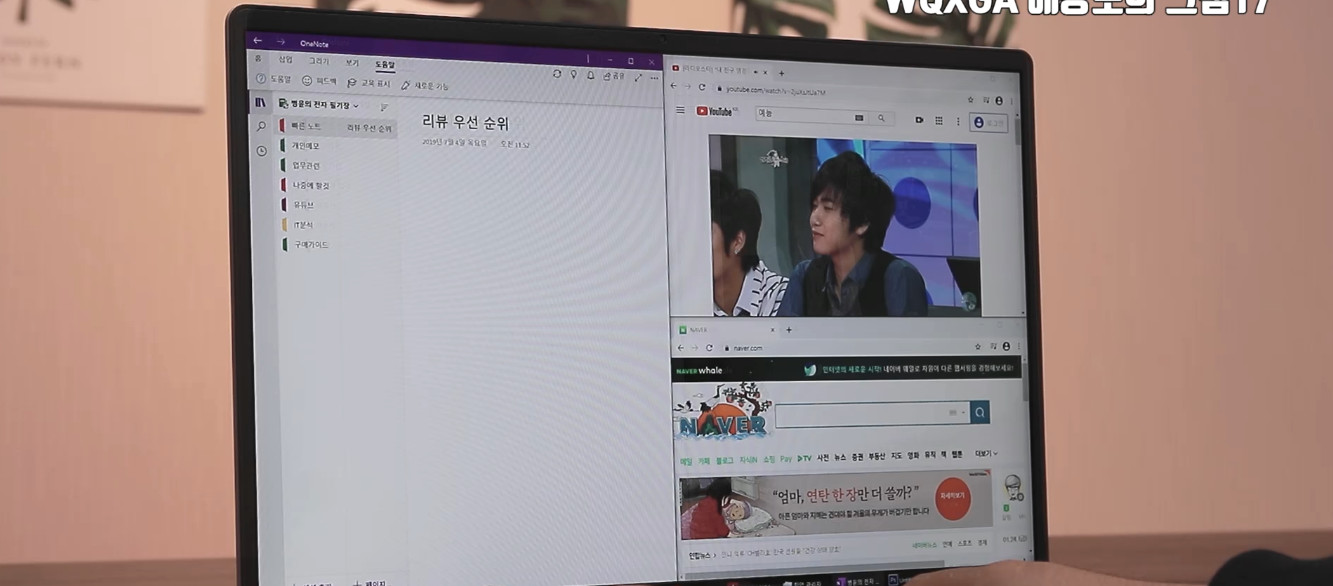
Task: Enter OneNote full screen mode icon
Action: tap(638, 77)
